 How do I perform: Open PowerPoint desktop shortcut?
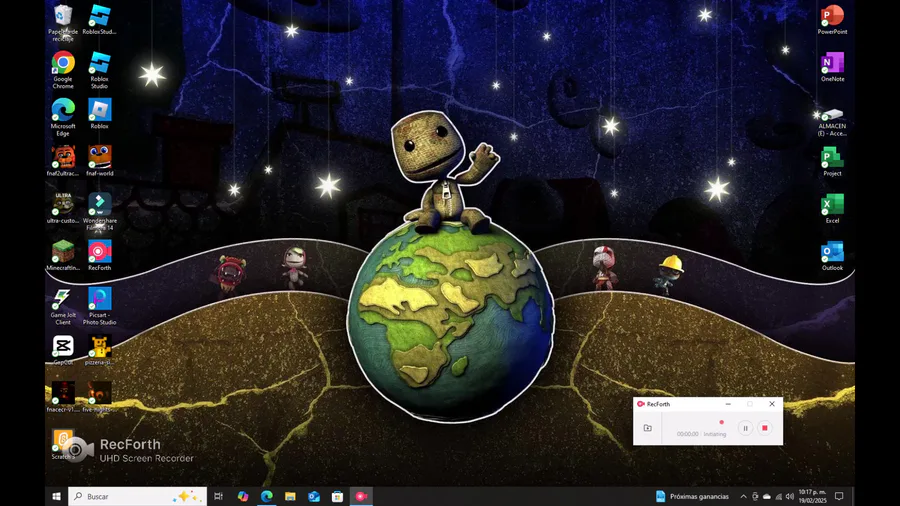[x=832, y=20]
